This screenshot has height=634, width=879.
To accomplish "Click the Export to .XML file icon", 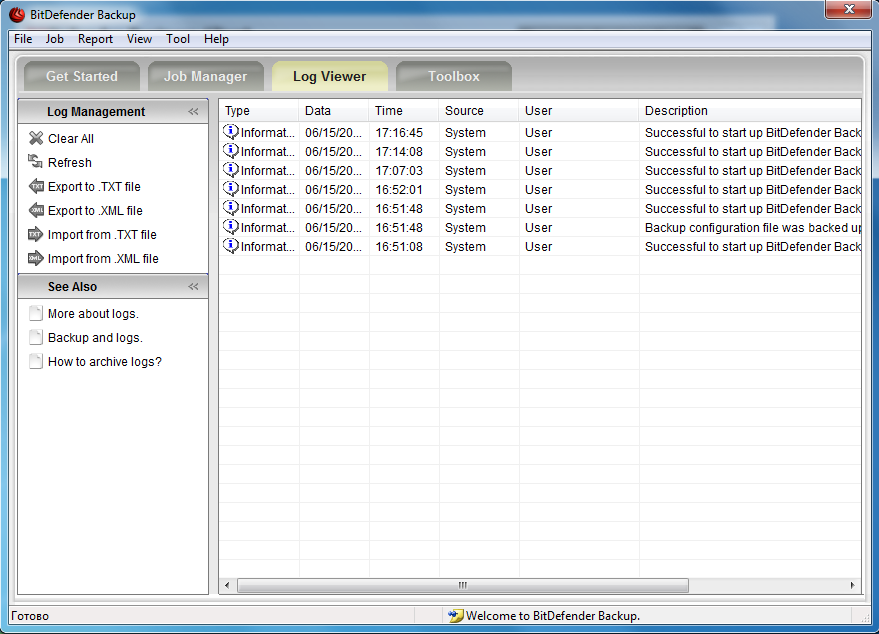I will pos(36,210).
